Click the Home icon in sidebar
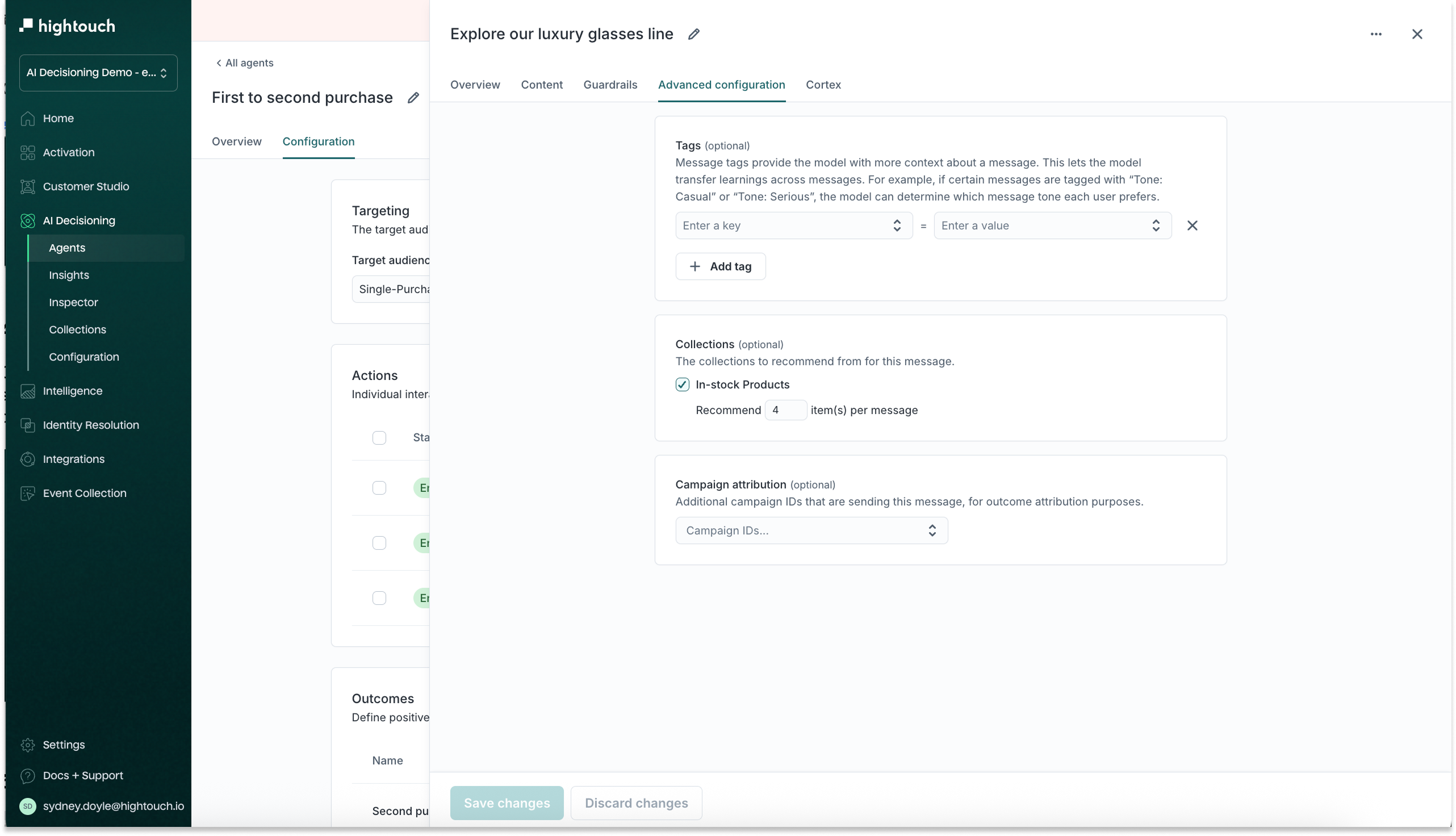Viewport: 1456px width, 836px height. click(28, 118)
